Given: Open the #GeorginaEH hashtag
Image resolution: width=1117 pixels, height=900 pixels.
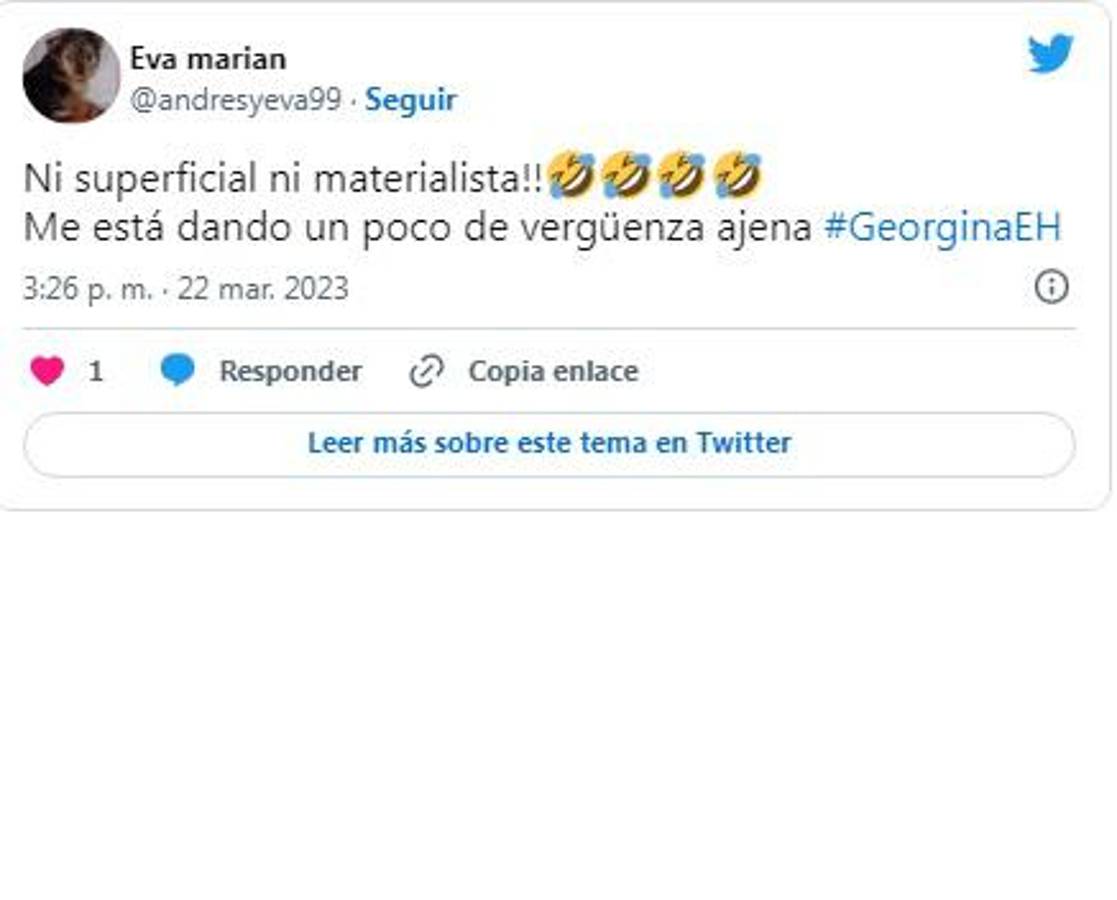Looking at the screenshot, I should pyautogui.click(x=944, y=227).
